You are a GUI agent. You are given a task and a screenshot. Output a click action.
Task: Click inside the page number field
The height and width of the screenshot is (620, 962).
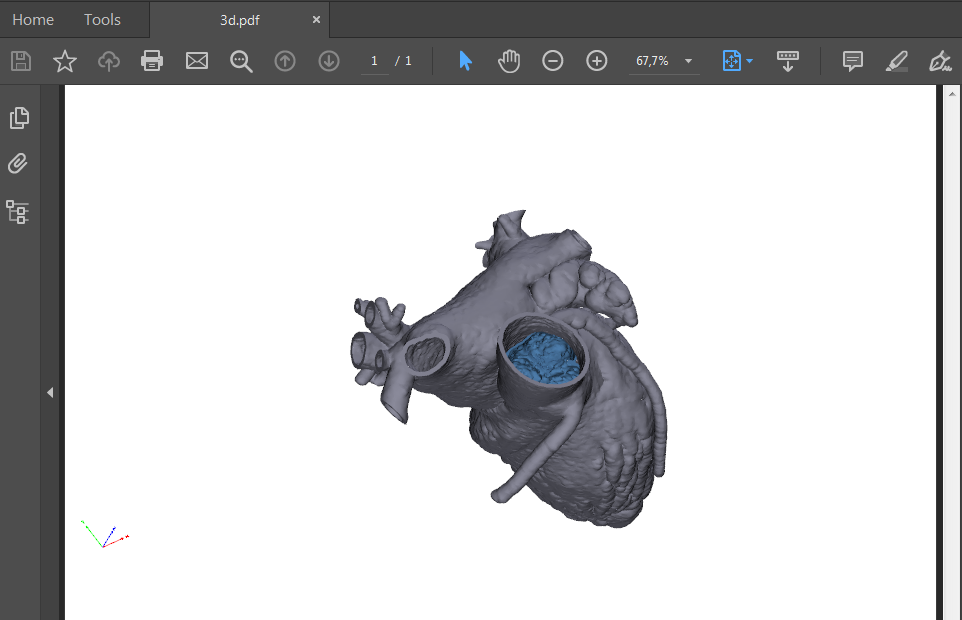374,60
